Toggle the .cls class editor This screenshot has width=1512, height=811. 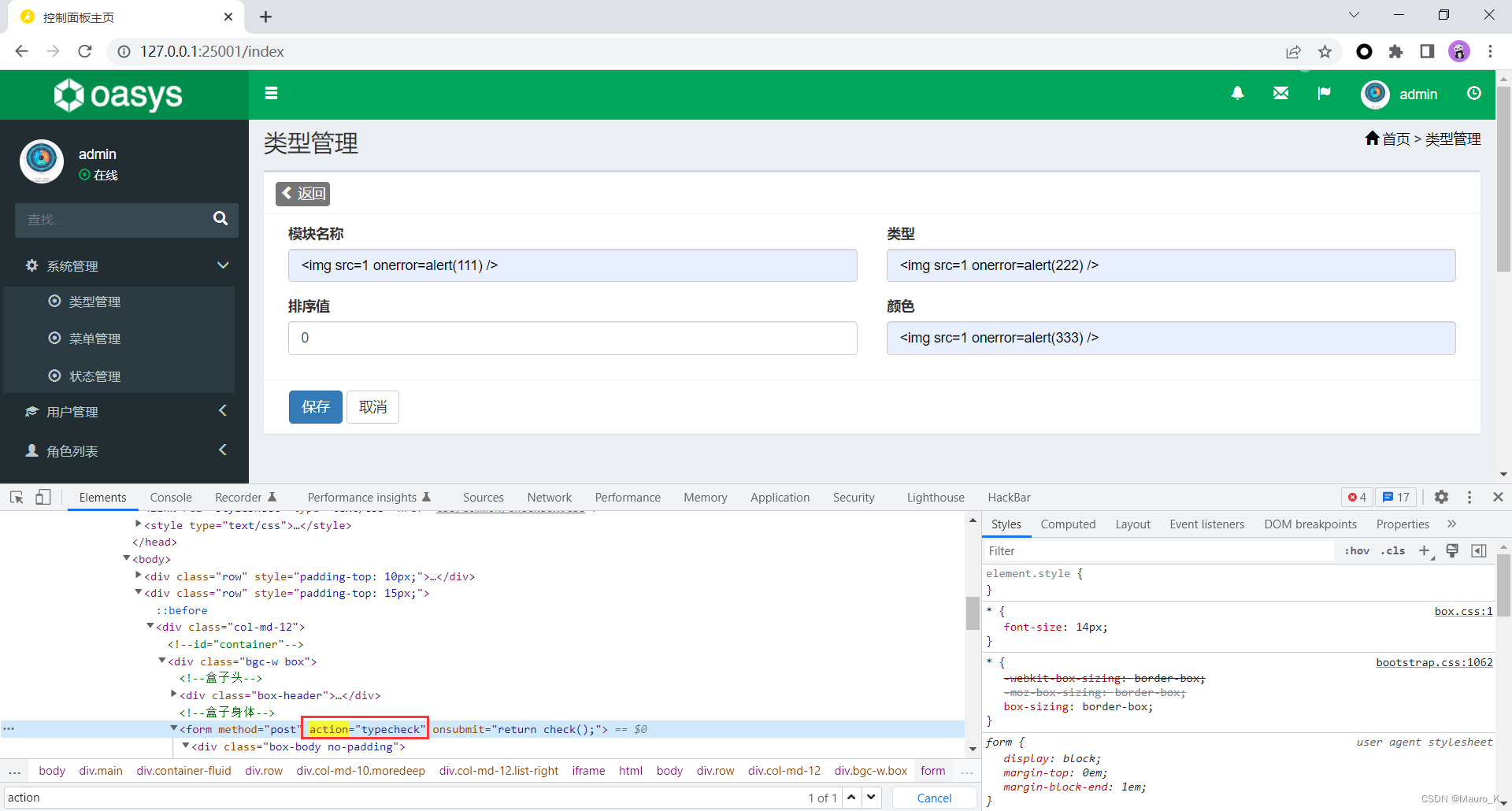coord(1393,550)
